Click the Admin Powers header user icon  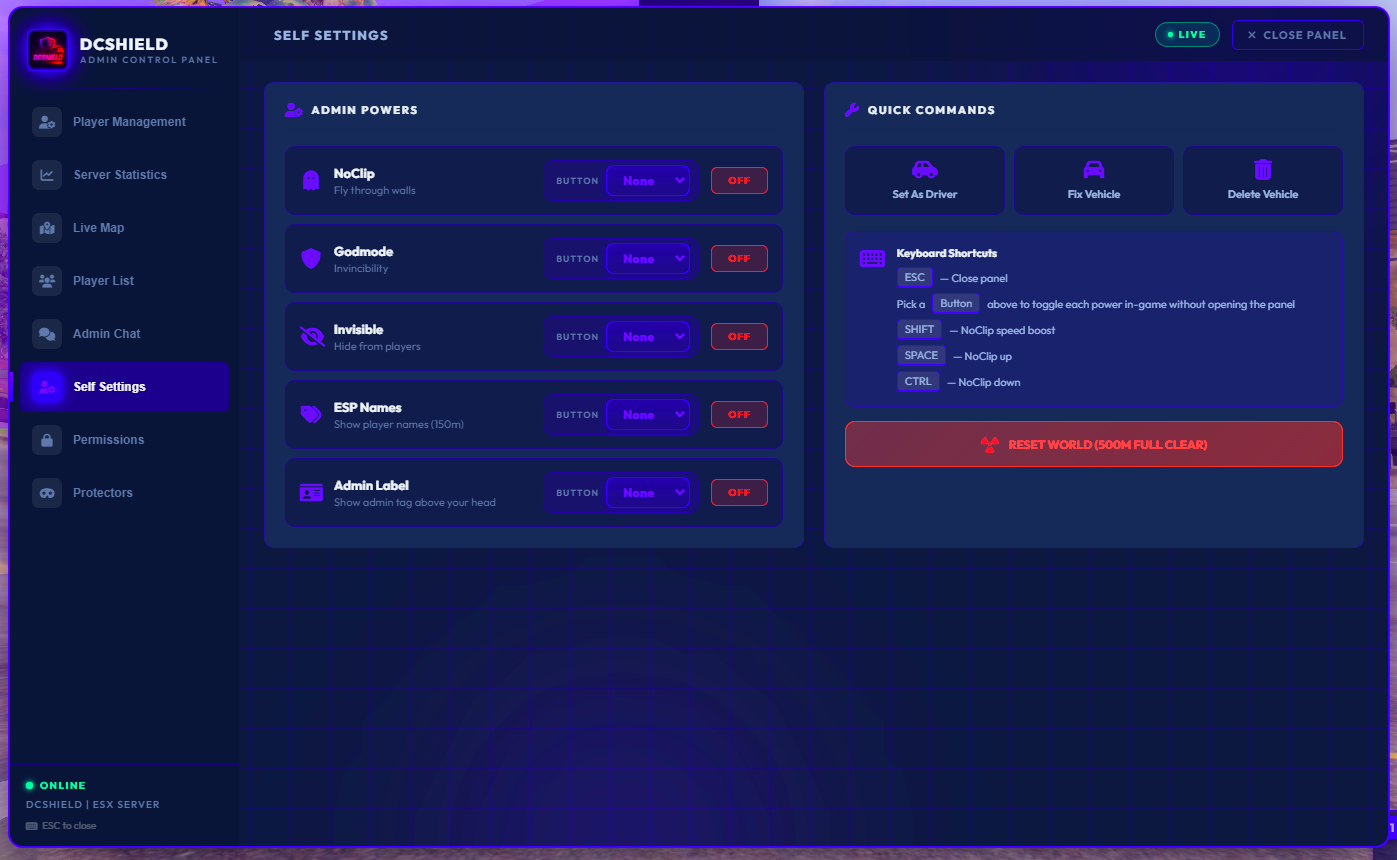pyautogui.click(x=293, y=110)
